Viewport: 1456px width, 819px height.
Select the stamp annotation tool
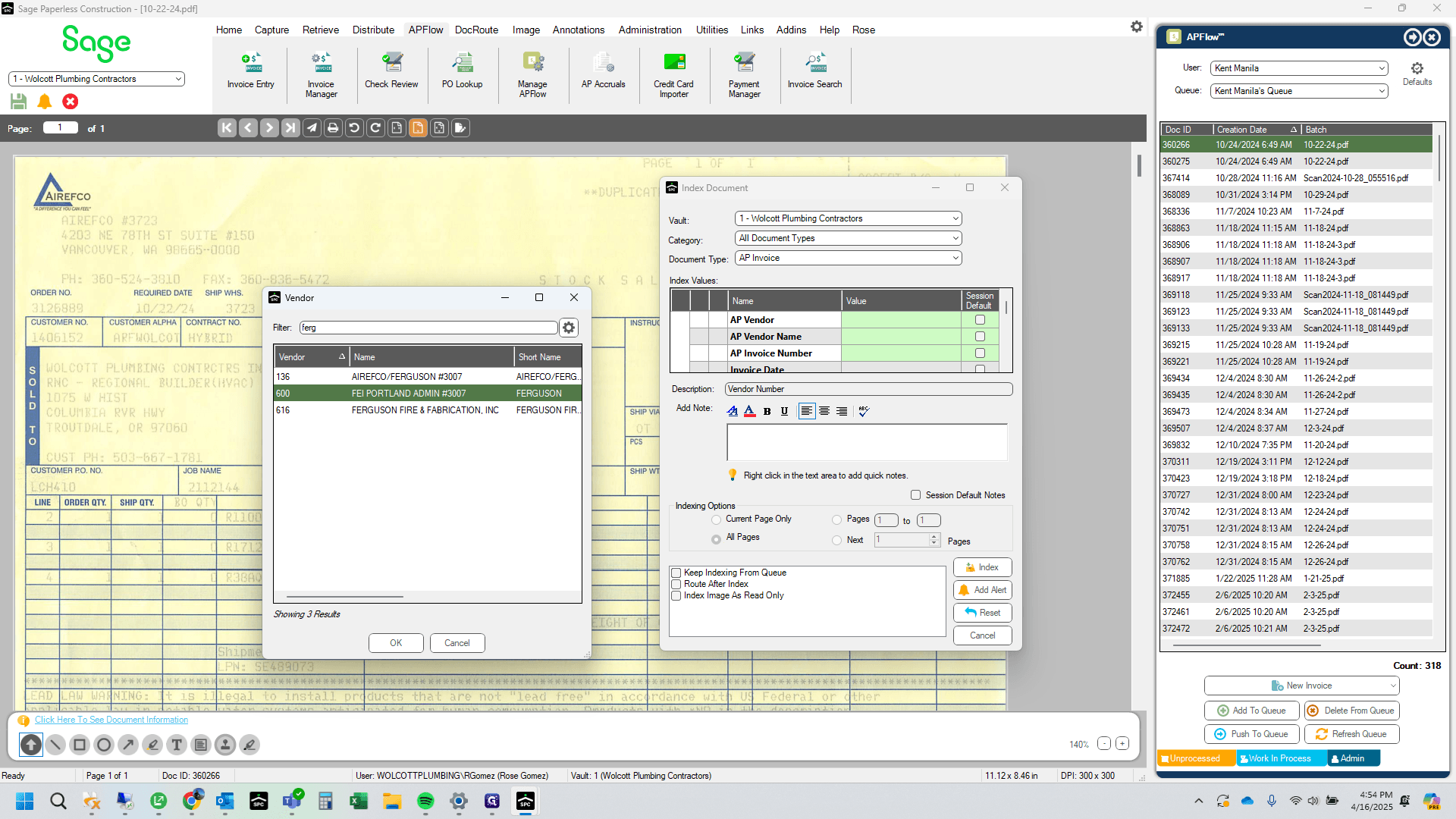pyautogui.click(x=225, y=745)
